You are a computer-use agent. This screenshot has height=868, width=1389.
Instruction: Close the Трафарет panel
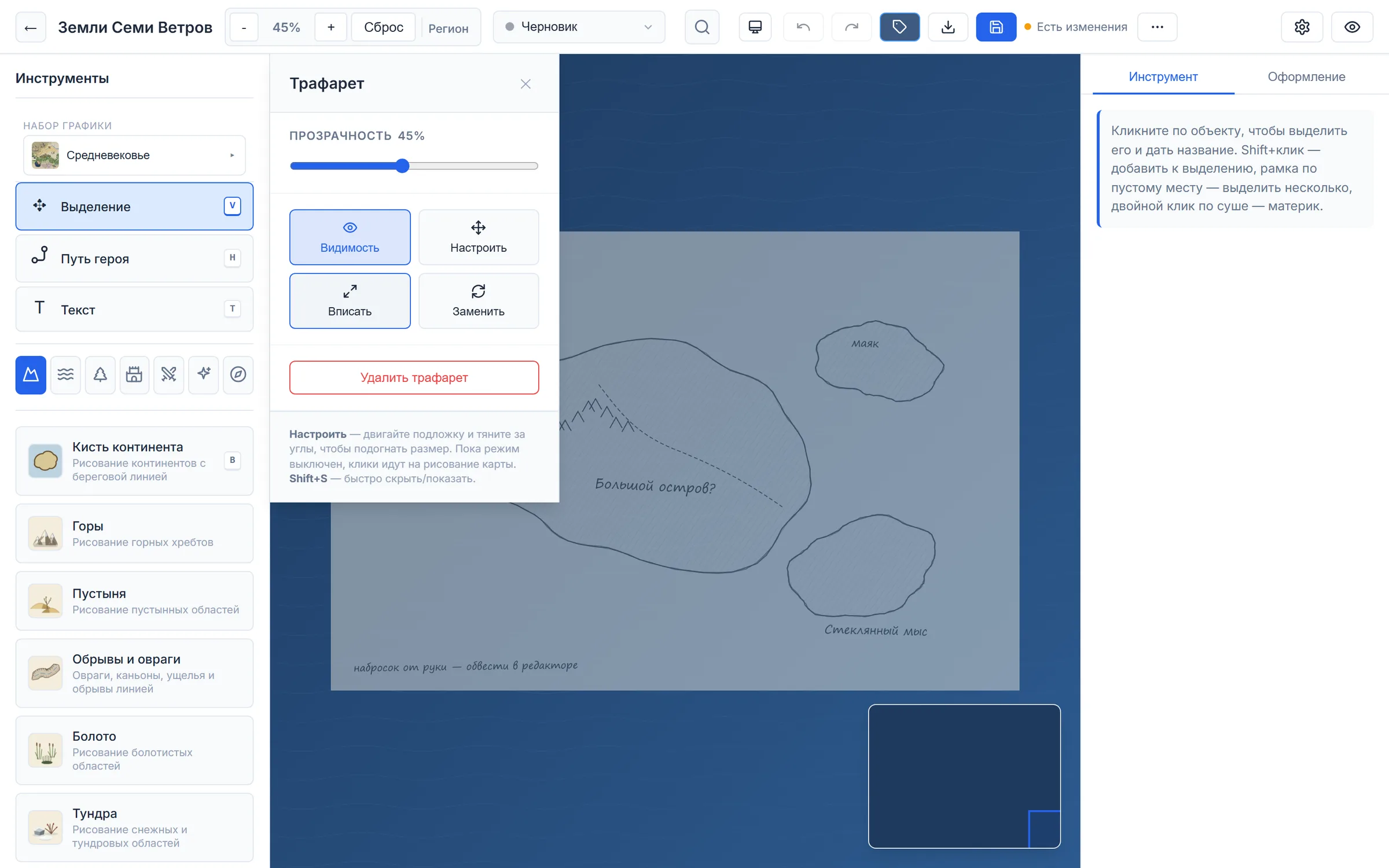pos(526,84)
